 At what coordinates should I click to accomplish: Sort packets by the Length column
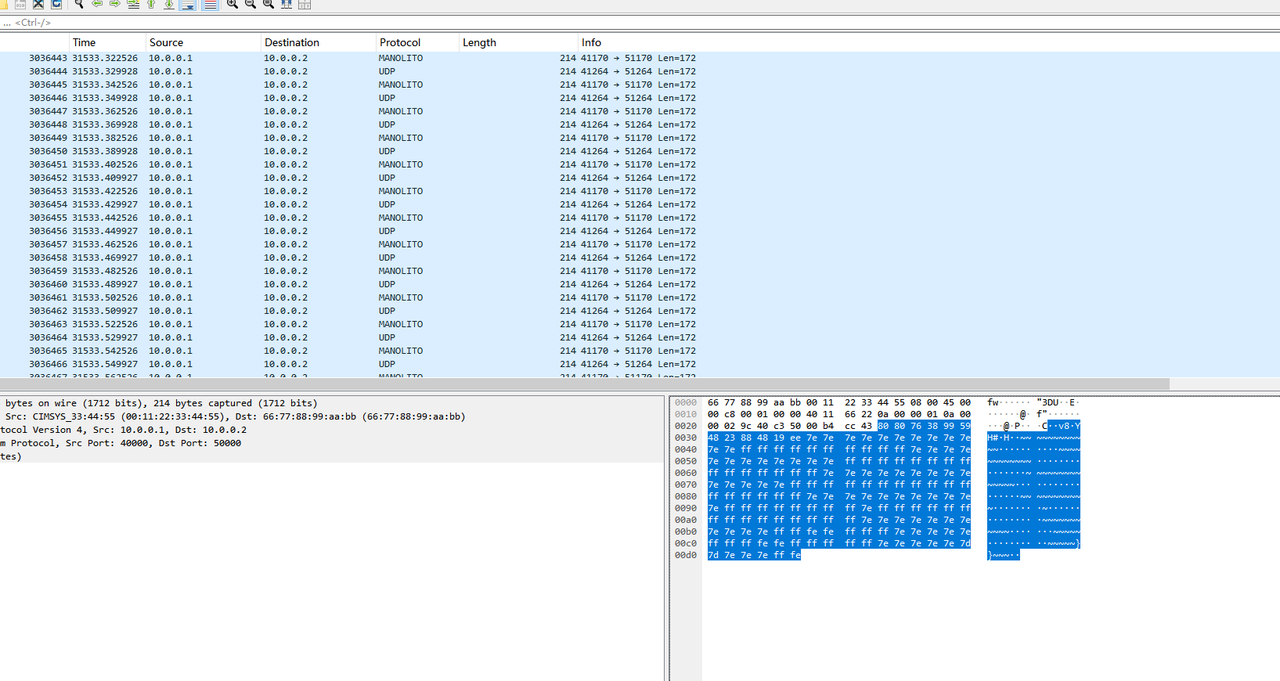pyautogui.click(x=478, y=42)
